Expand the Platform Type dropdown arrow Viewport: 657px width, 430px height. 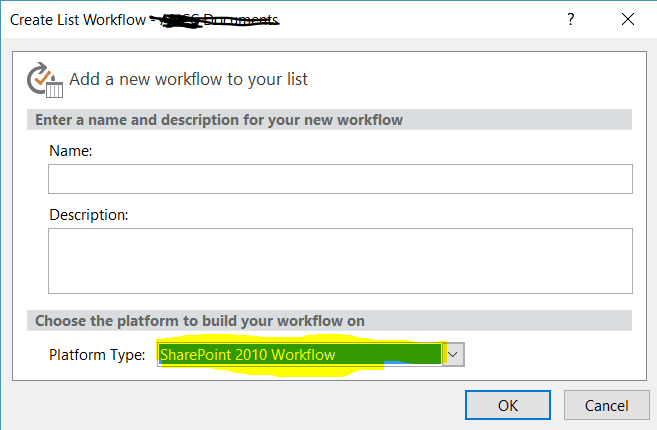click(x=453, y=355)
